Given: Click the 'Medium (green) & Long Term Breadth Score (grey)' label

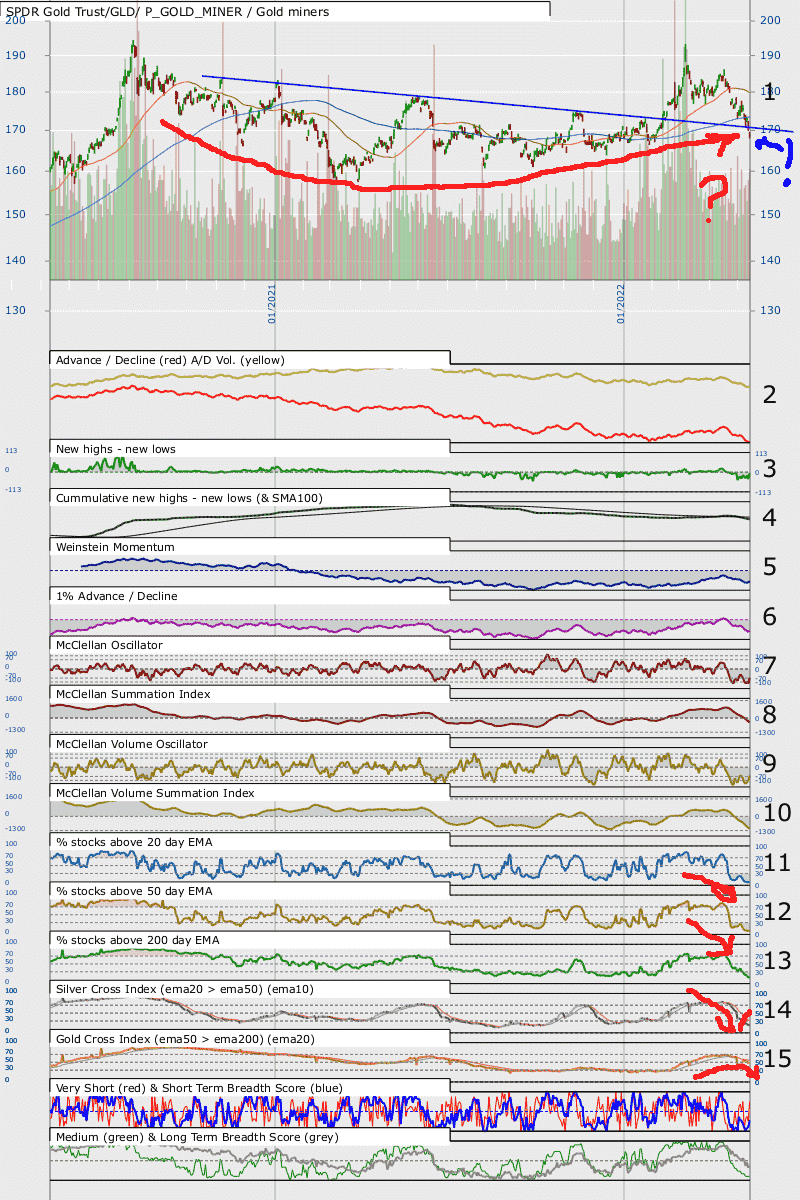Looking at the screenshot, I should click(x=195, y=1136).
